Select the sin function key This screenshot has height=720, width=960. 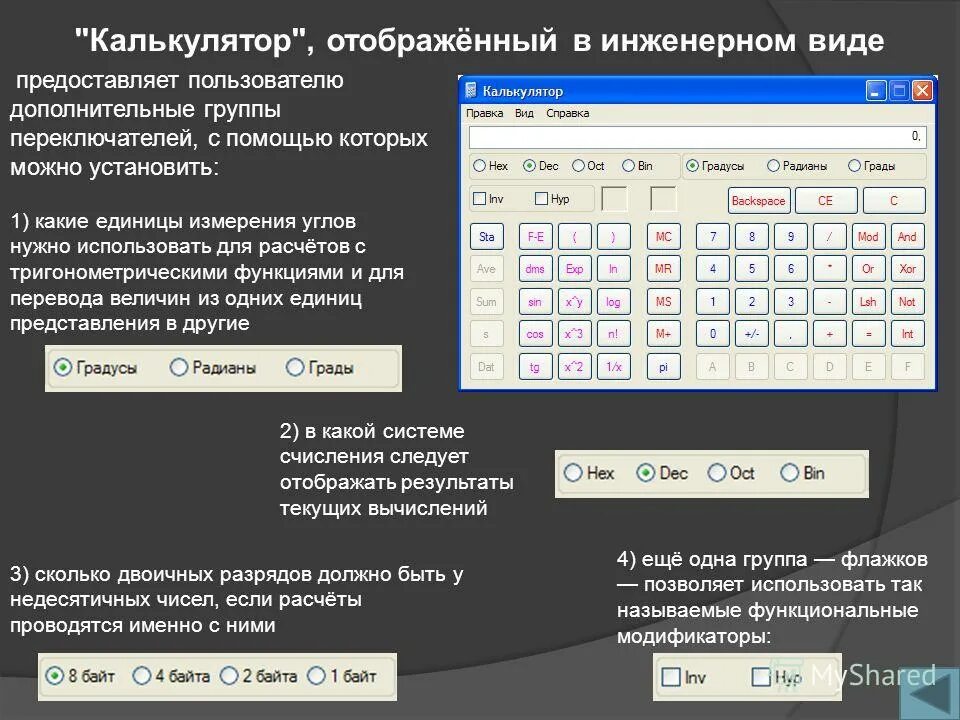pyautogui.click(x=535, y=301)
